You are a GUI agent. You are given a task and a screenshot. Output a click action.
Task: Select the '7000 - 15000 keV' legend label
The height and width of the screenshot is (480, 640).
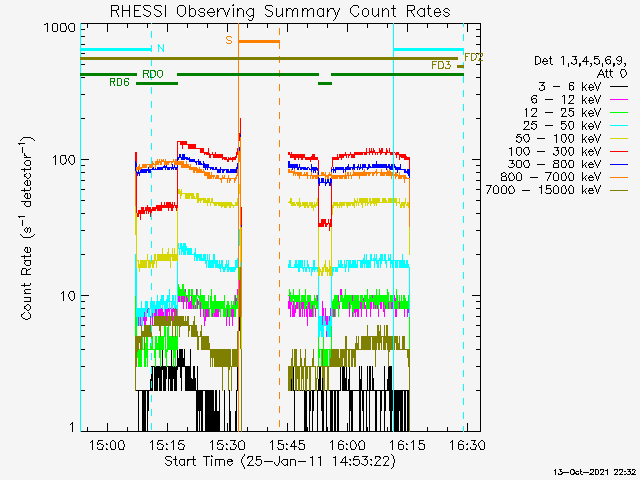pyautogui.click(x=543, y=190)
